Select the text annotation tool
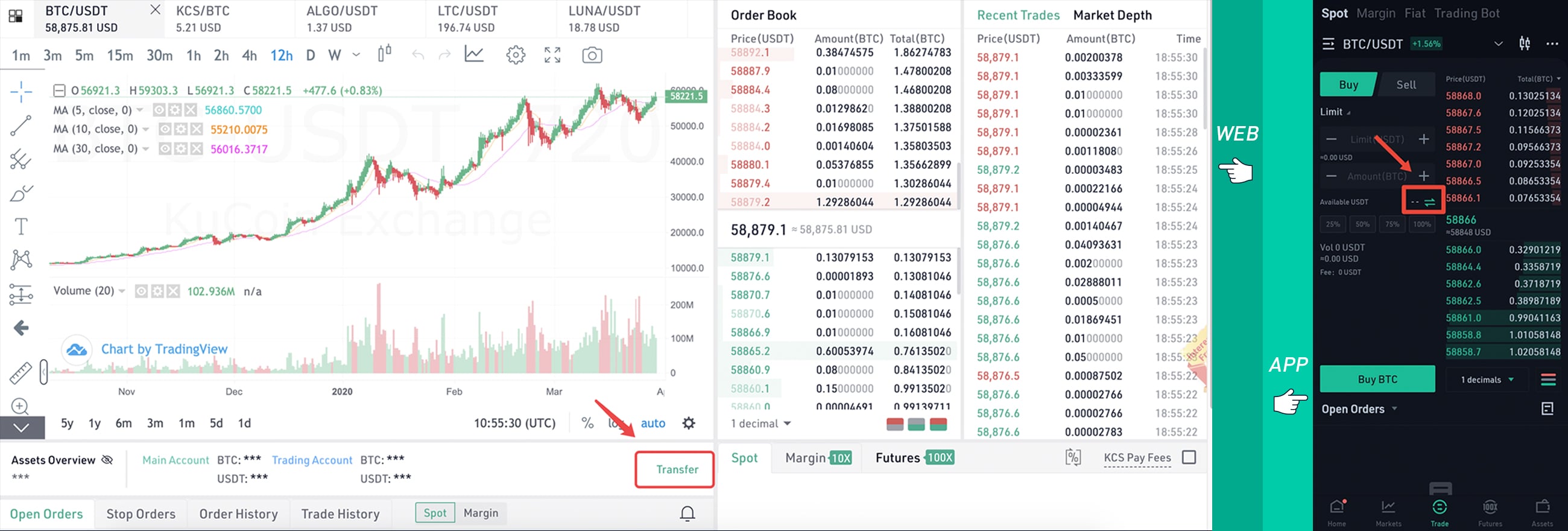This screenshot has width=1568, height=531. (21, 226)
